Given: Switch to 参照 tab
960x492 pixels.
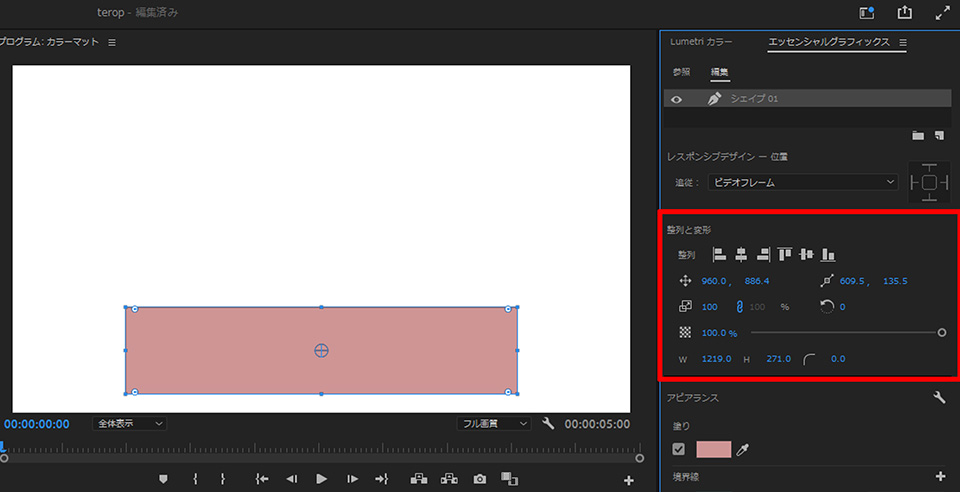Looking at the screenshot, I should point(681,72).
